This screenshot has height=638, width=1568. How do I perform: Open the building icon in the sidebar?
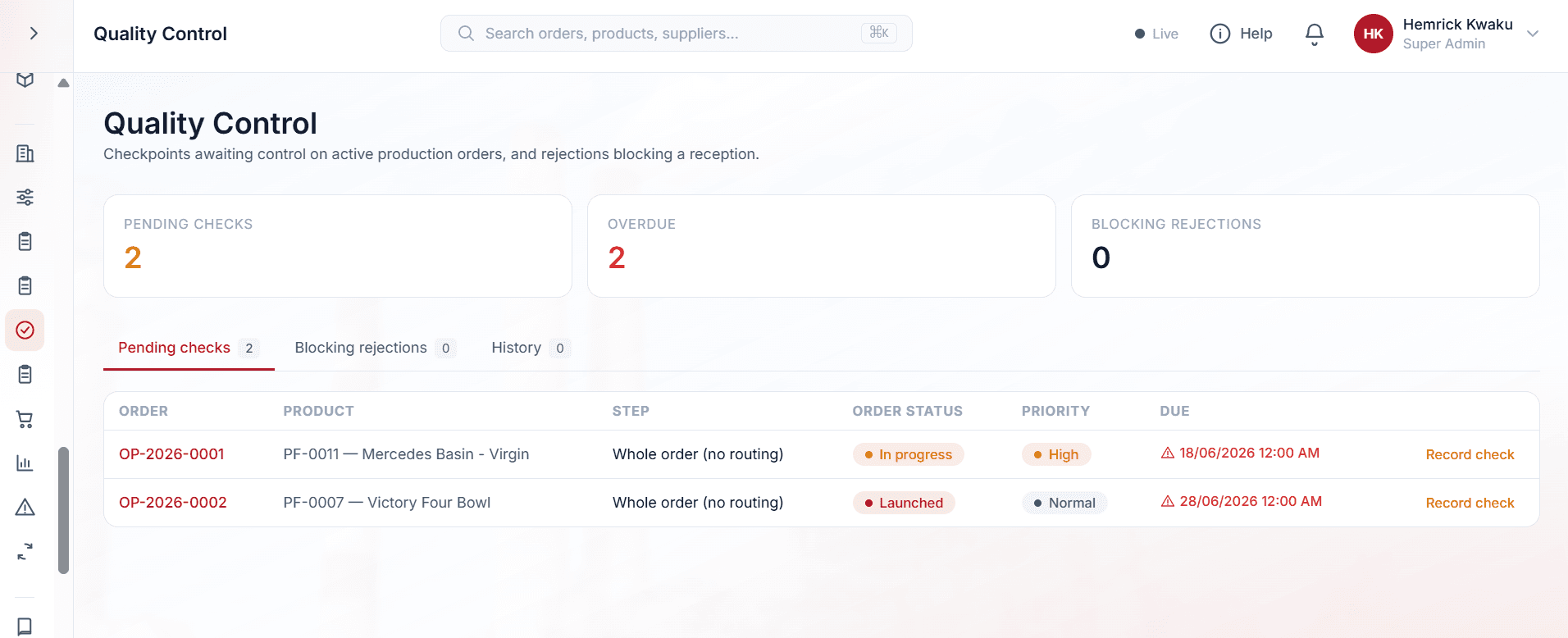pyautogui.click(x=25, y=153)
